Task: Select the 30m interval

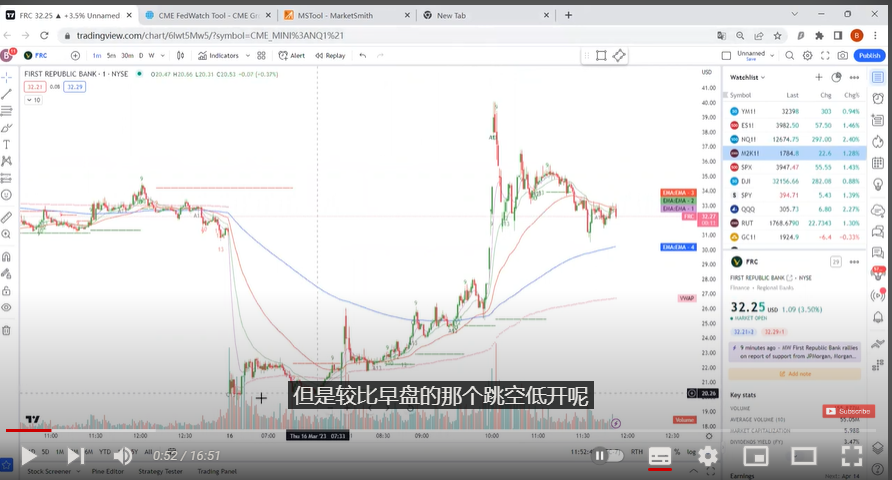Action: click(x=127, y=55)
